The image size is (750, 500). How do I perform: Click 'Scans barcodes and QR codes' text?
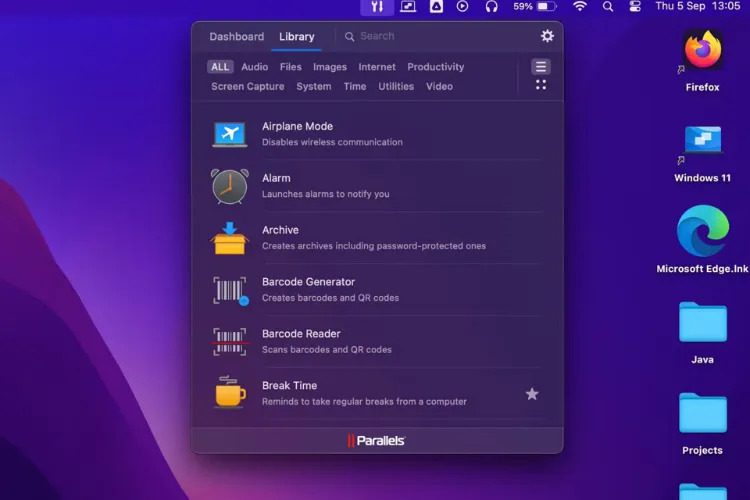[327, 349]
